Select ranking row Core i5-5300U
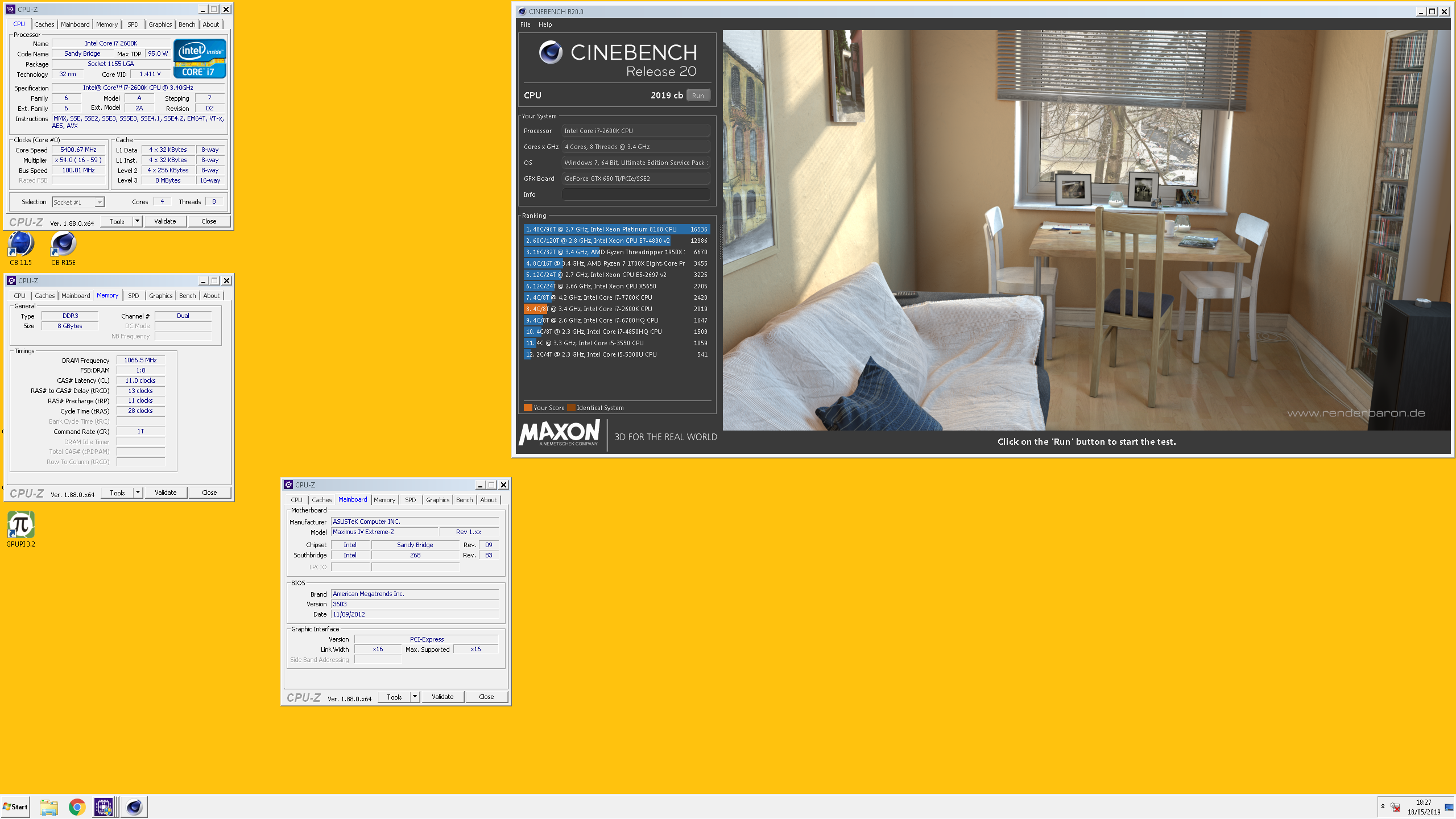 coord(617,354)
